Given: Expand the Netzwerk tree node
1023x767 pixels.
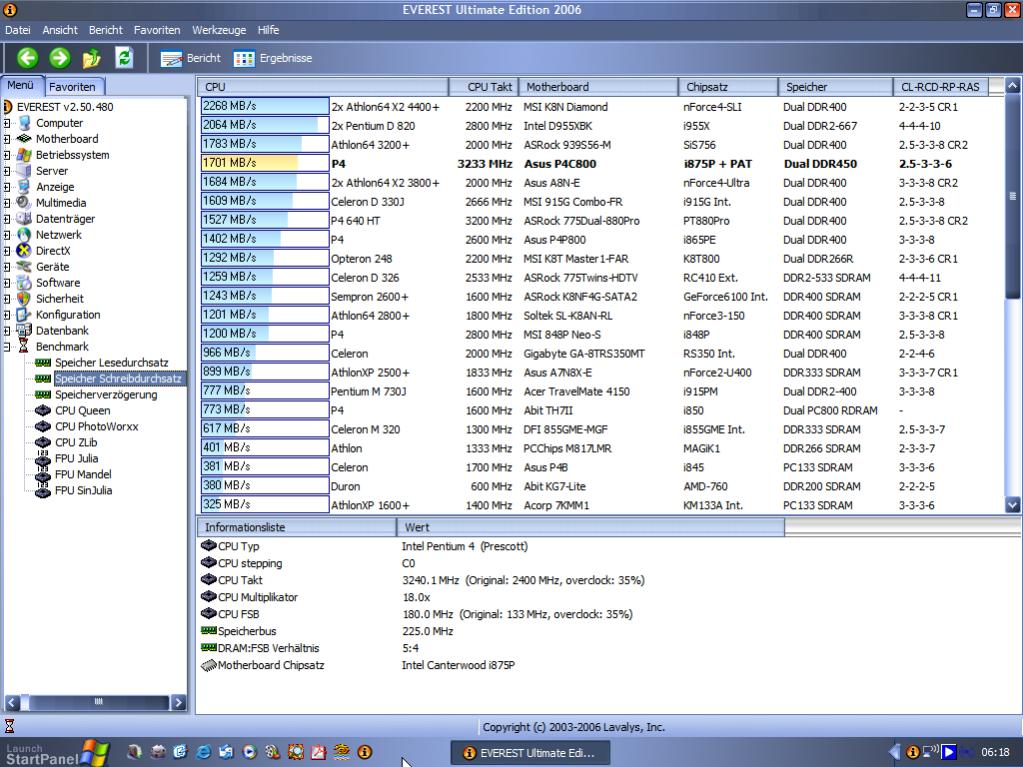Looking at the screenshot, I should tap(8, 235).
